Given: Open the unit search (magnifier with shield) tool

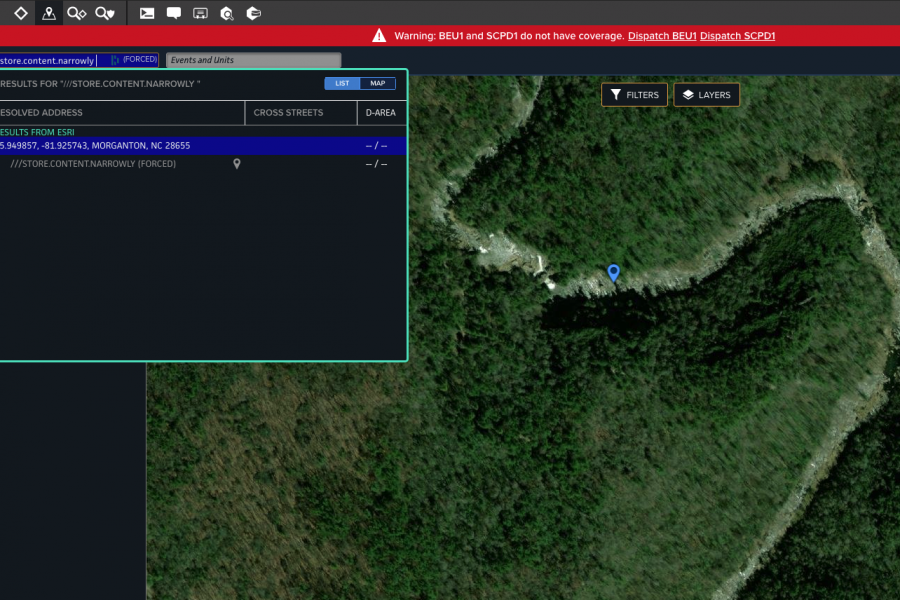Looking at the screenshot, I should (104, 13).
